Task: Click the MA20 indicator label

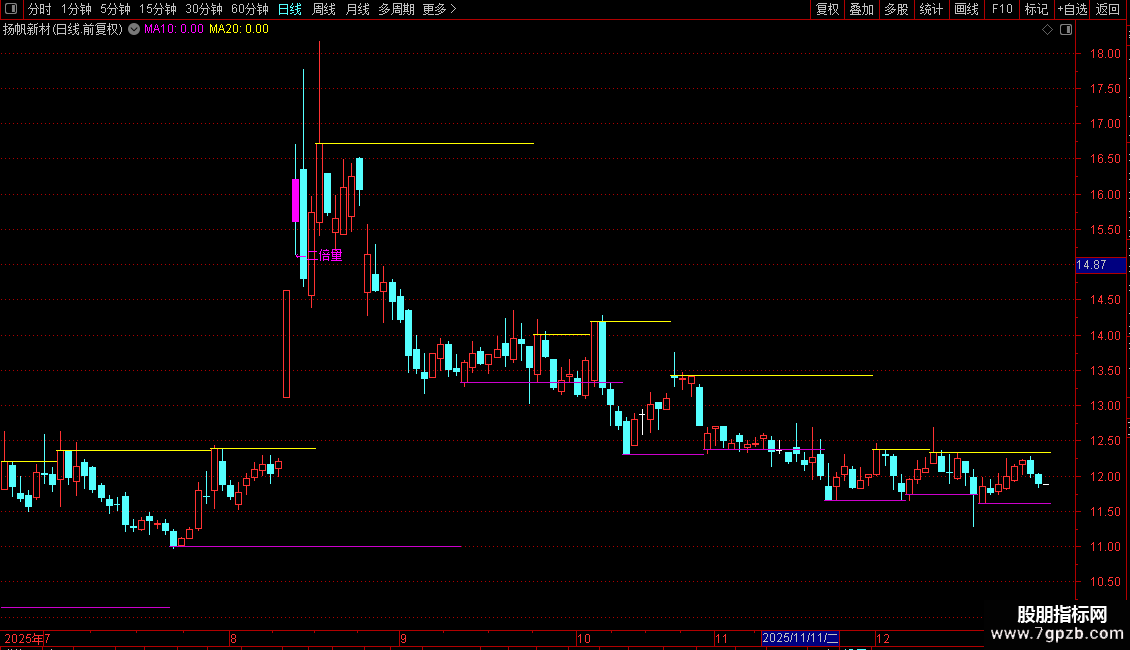Action: [x=239, y=29]
